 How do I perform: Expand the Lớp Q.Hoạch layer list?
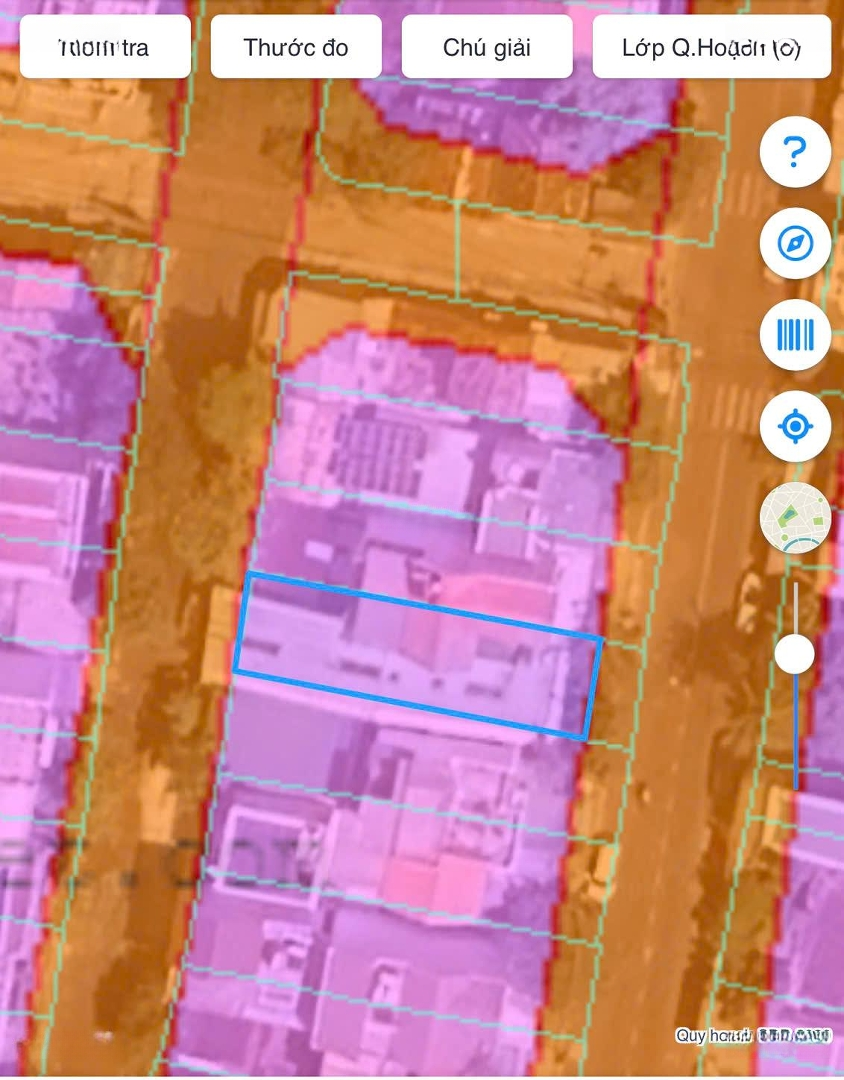[x=711, y=47]
